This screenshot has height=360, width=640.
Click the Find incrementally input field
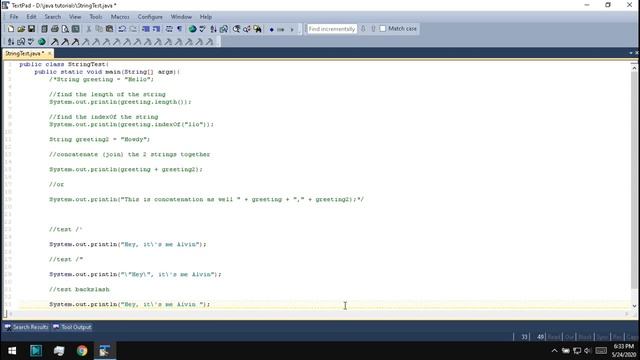tap(331, 29)
